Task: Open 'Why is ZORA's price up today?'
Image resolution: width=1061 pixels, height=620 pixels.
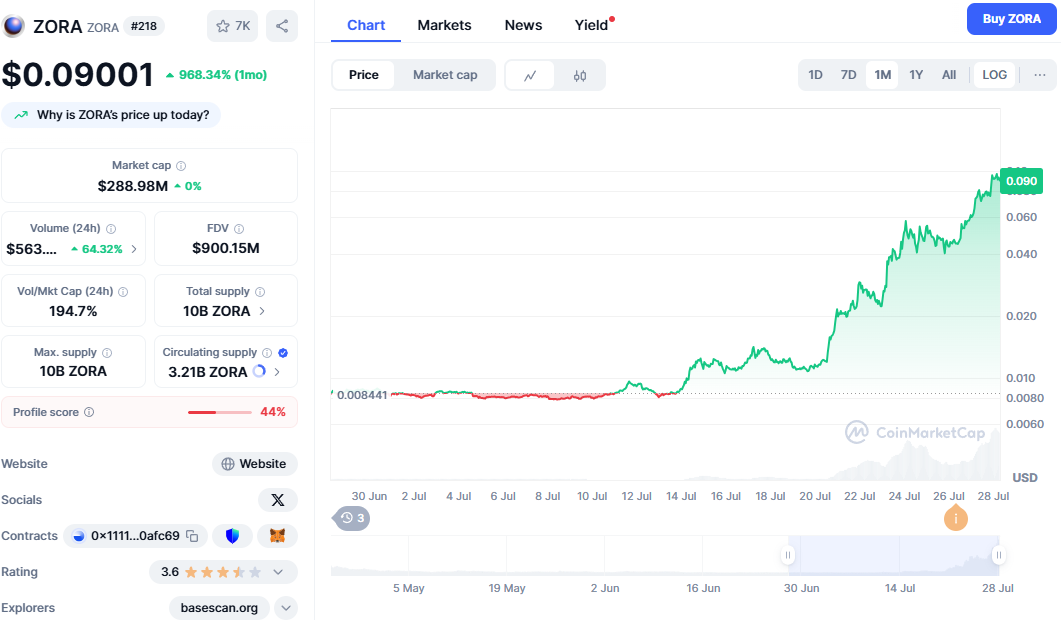Action: point(111,115)
